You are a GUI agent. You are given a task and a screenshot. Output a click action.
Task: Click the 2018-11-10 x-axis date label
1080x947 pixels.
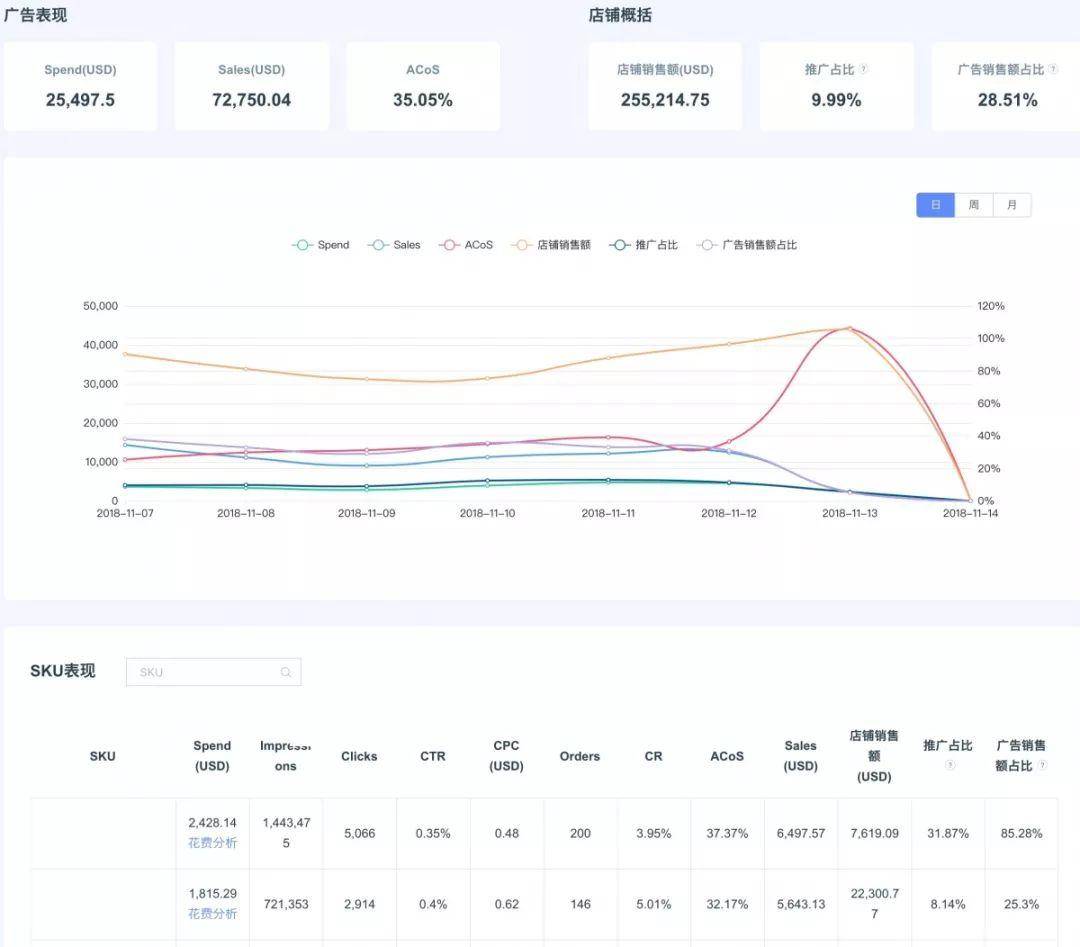[x=487, y=514]
